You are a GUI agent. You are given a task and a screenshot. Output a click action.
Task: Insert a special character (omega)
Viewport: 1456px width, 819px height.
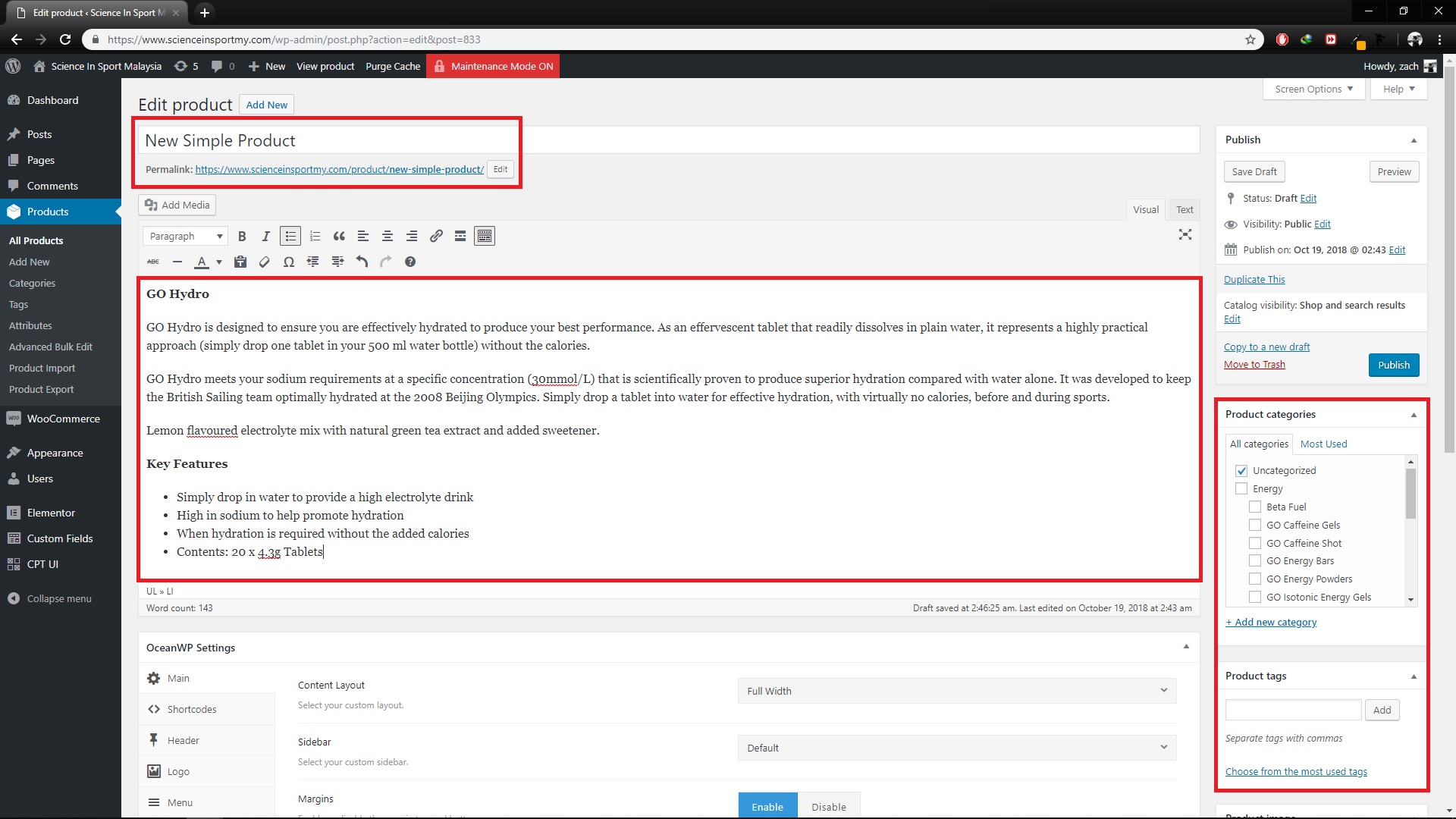(289, 262)
